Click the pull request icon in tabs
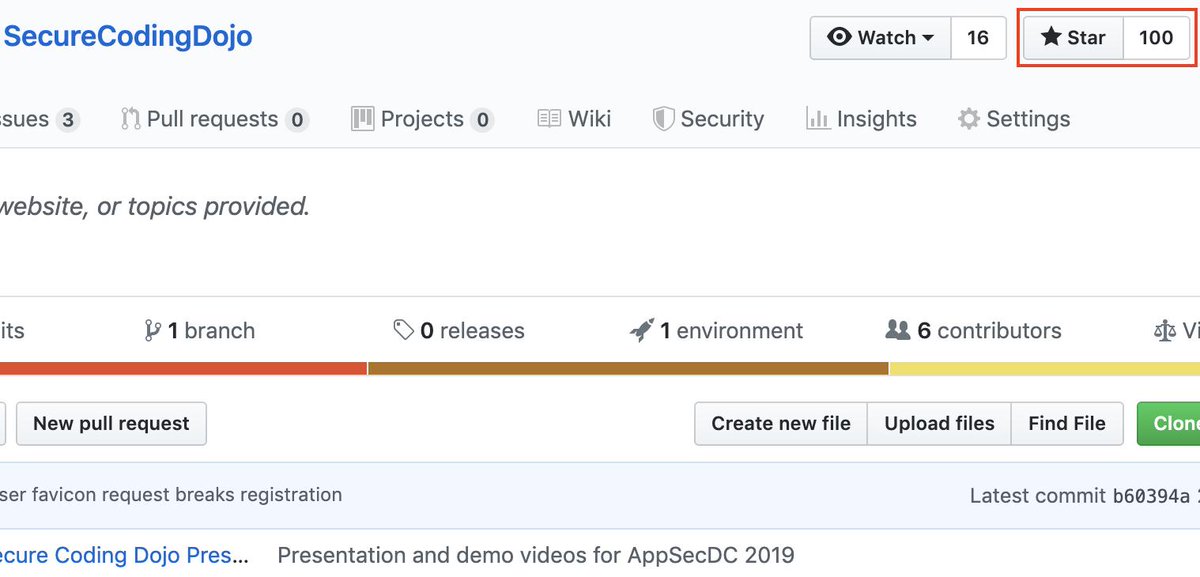1200x577 pixels. pos(130,119)
